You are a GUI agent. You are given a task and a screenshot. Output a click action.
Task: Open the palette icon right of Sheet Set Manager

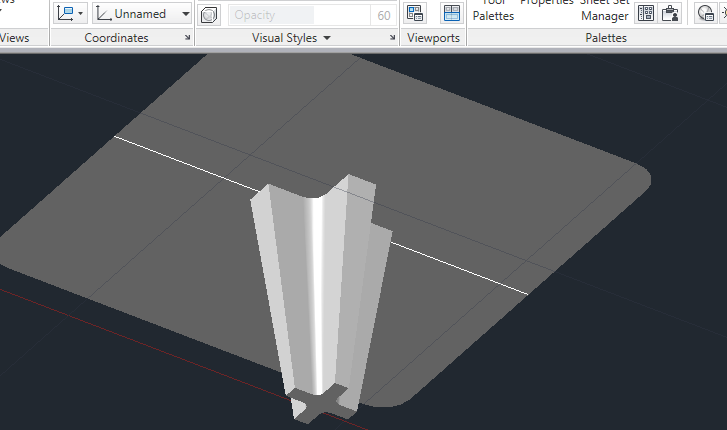click(646, 14)
